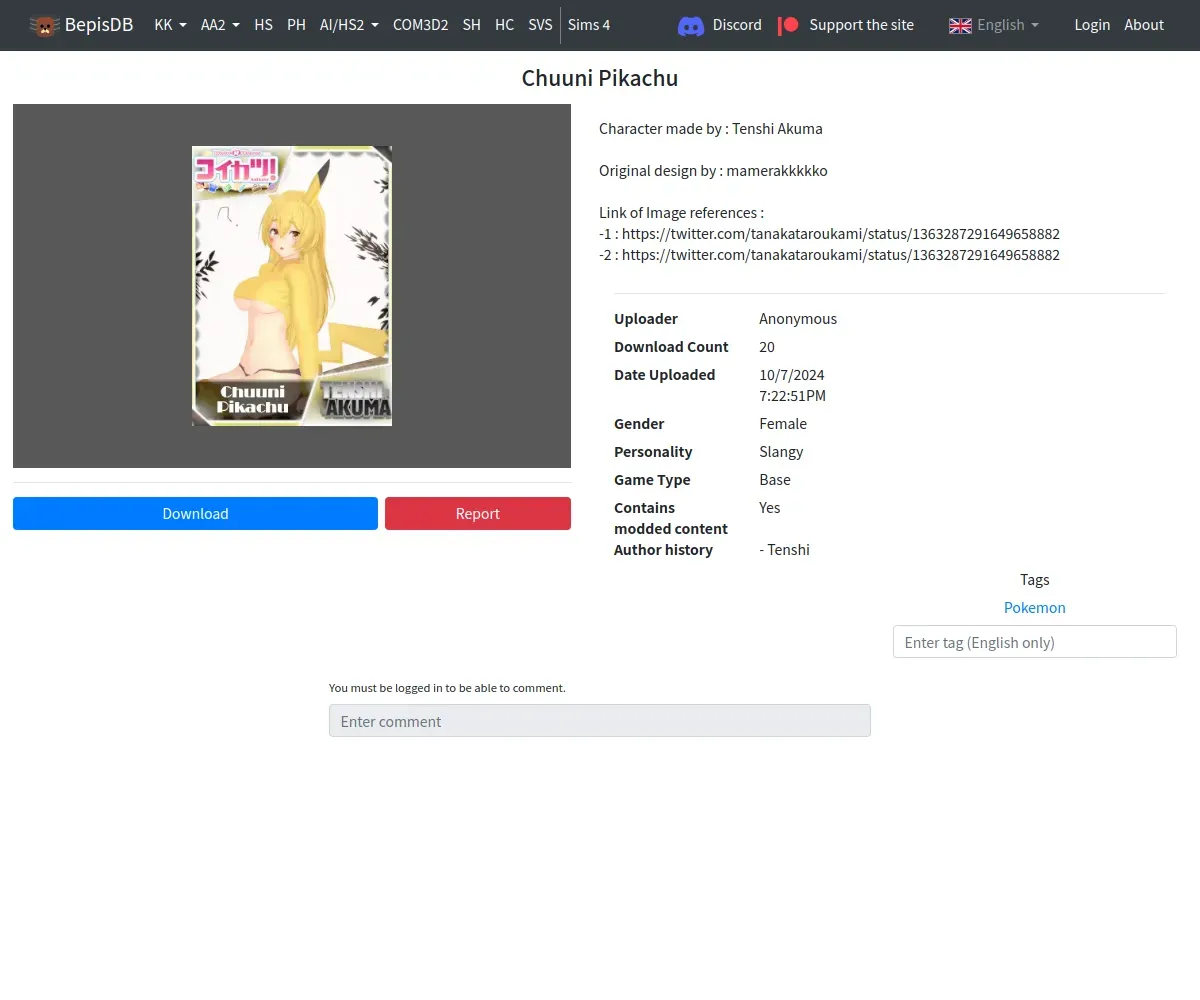Click the BepisDB brand name
1200x1000 pixels.
[99, 25]
